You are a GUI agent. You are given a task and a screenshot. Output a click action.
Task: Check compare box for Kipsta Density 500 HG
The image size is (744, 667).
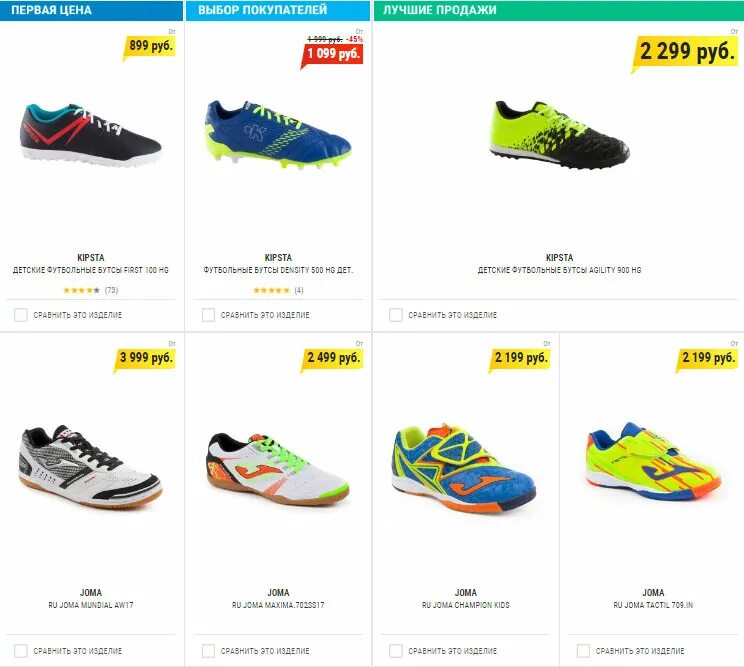[x=208, y=315]
